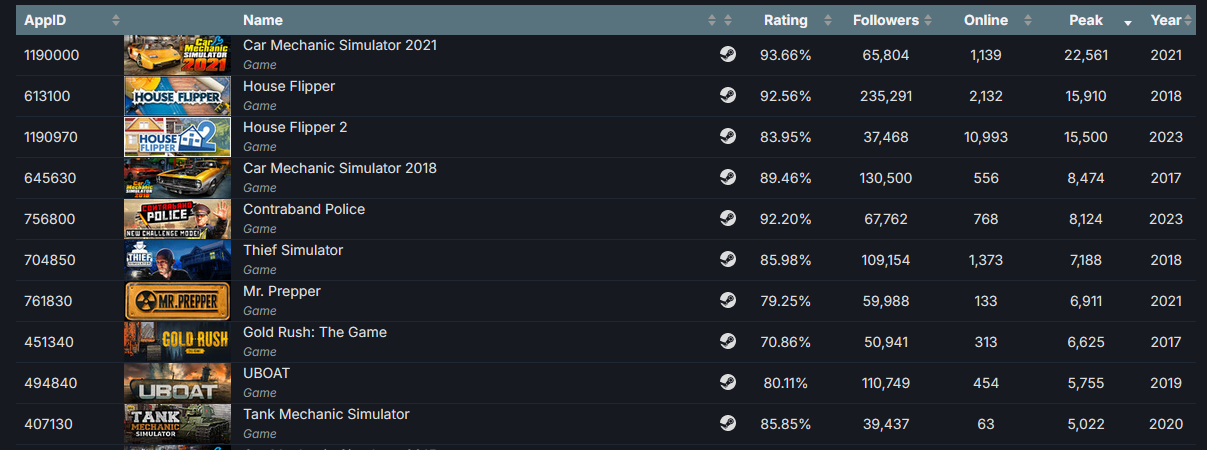This screenshot has height=450, width=1207.
Task: Click Steam icon in Contraband Police row
Action: (728, 219)
